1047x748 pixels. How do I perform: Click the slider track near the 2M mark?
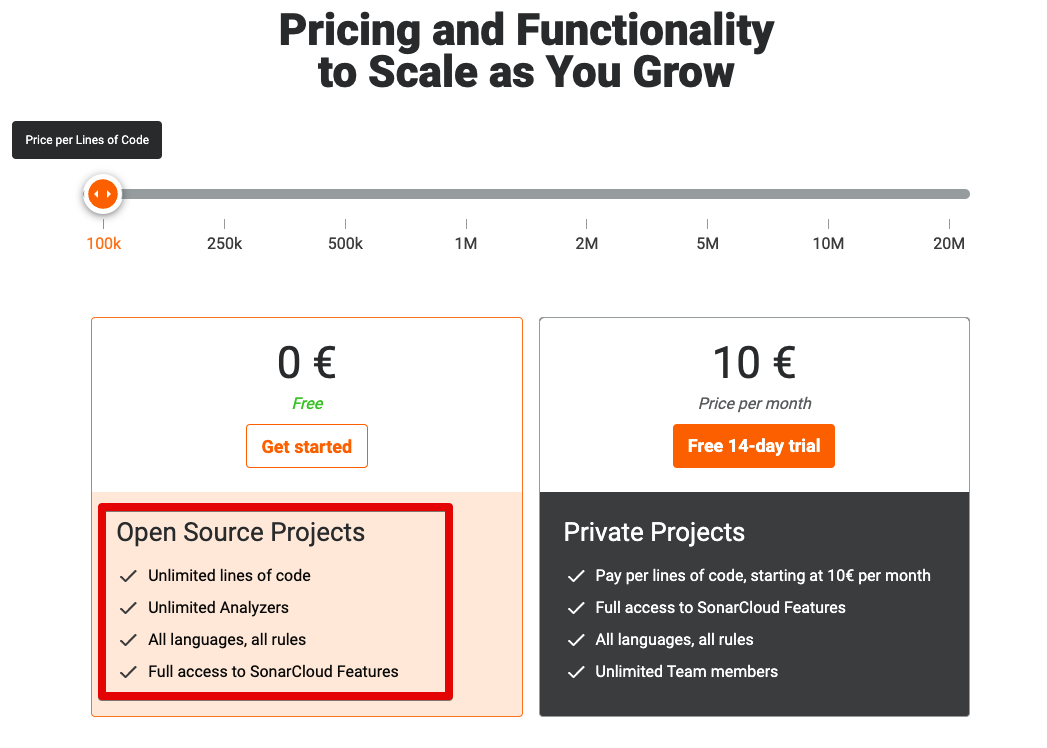pyautogui.click(x=587, y=193)
